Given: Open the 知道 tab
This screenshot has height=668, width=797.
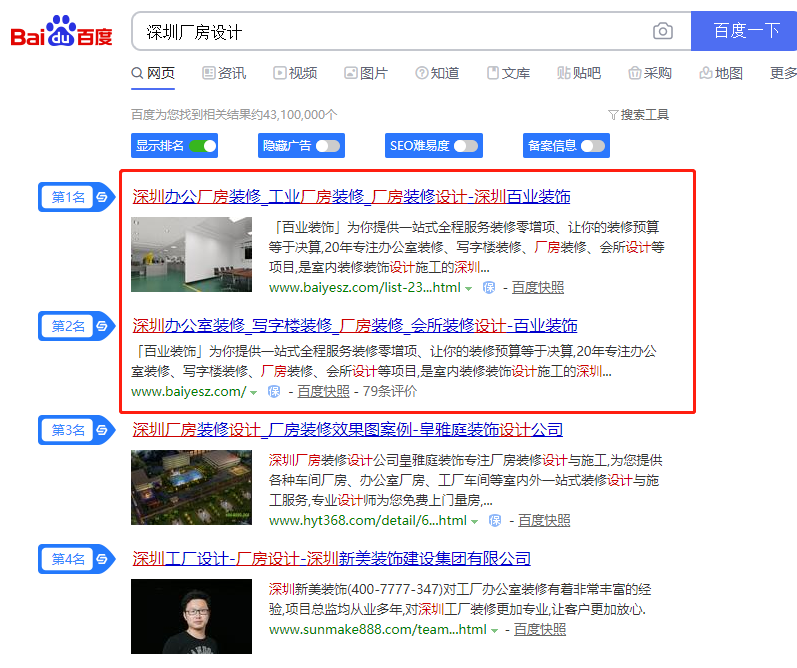Looking at the screenshot, I should click(437, 74).
